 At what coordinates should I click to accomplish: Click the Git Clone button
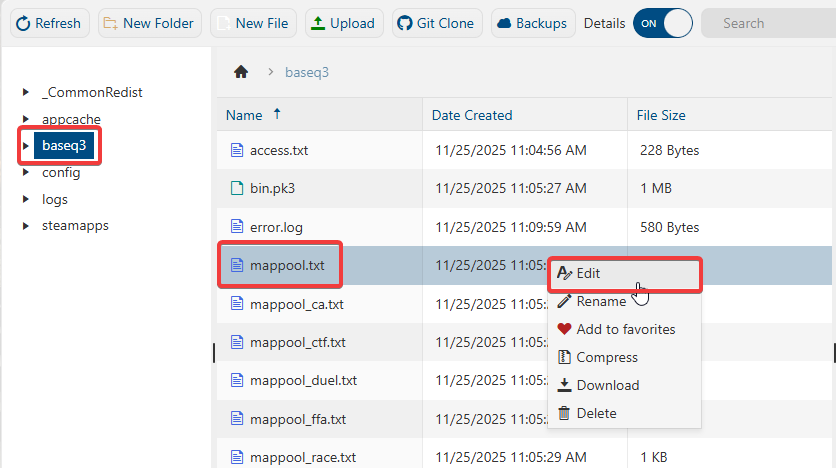pyautogui.click(x=437, y=23)
